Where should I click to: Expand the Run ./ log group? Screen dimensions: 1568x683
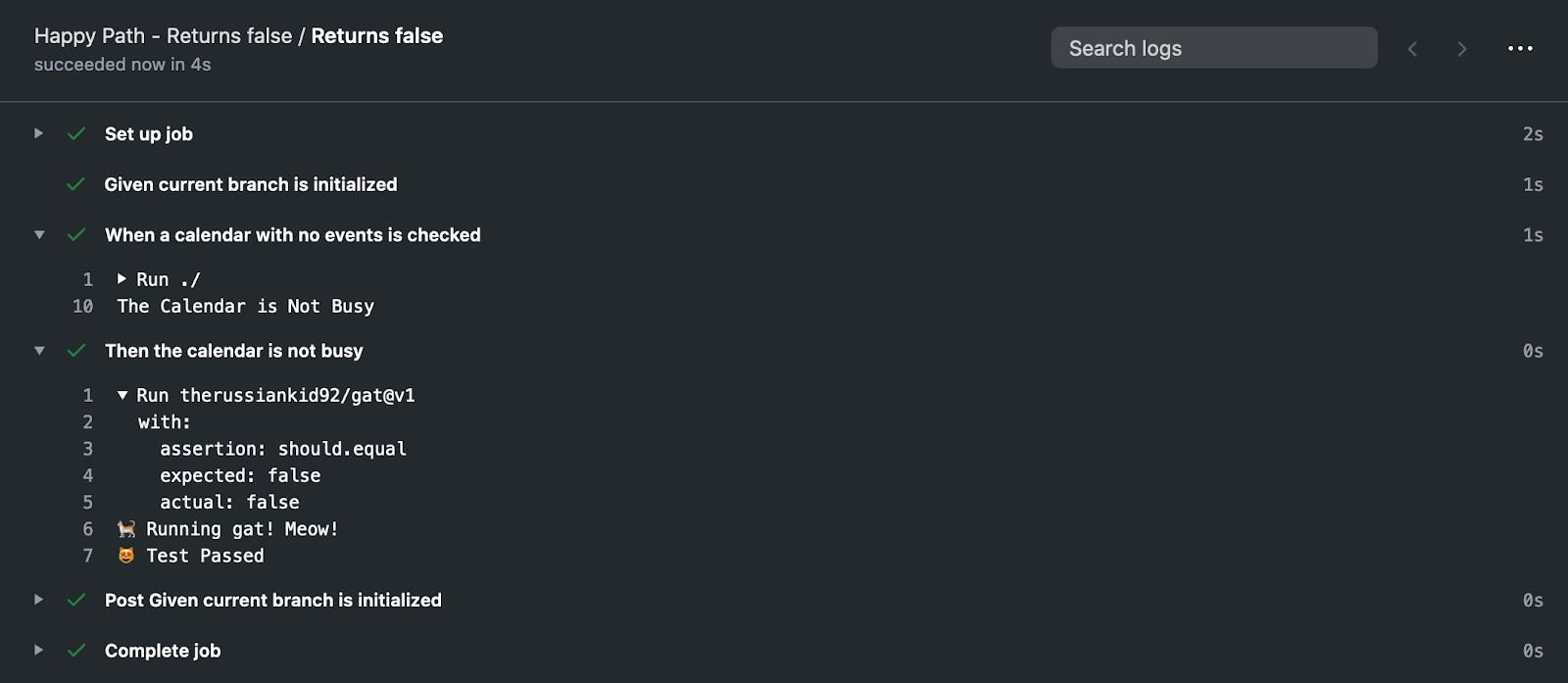point(122,279)
